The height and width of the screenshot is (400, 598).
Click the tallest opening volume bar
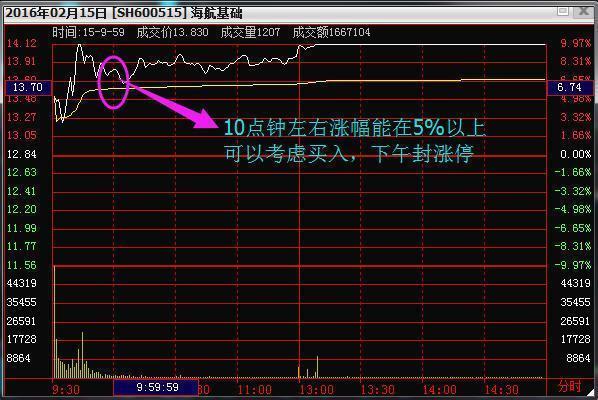point(55,322)
